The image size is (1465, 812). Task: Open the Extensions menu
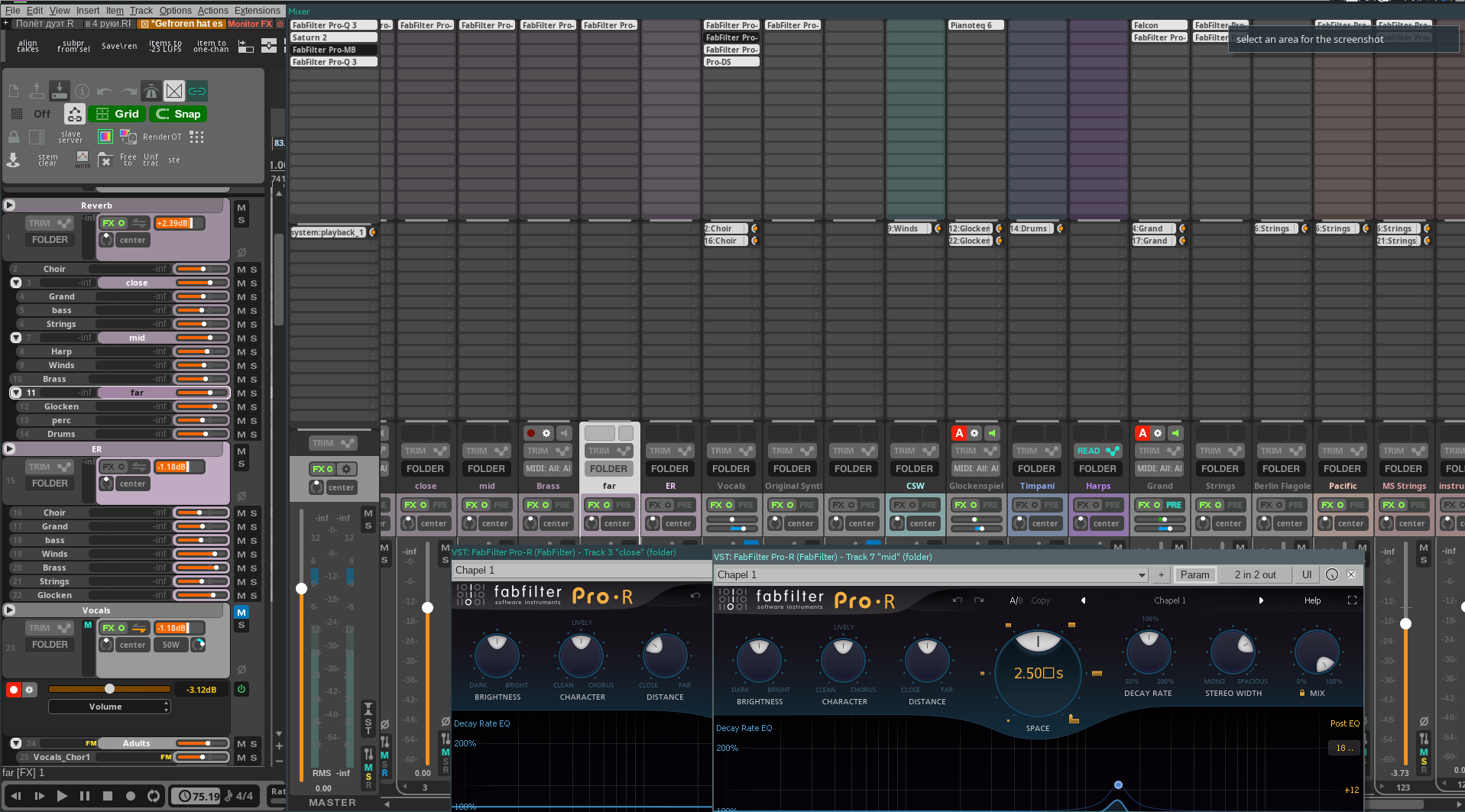(x=257, y=11)
